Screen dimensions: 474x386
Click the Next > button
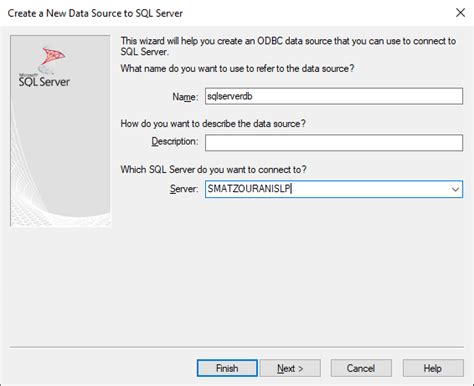point(290,368)
